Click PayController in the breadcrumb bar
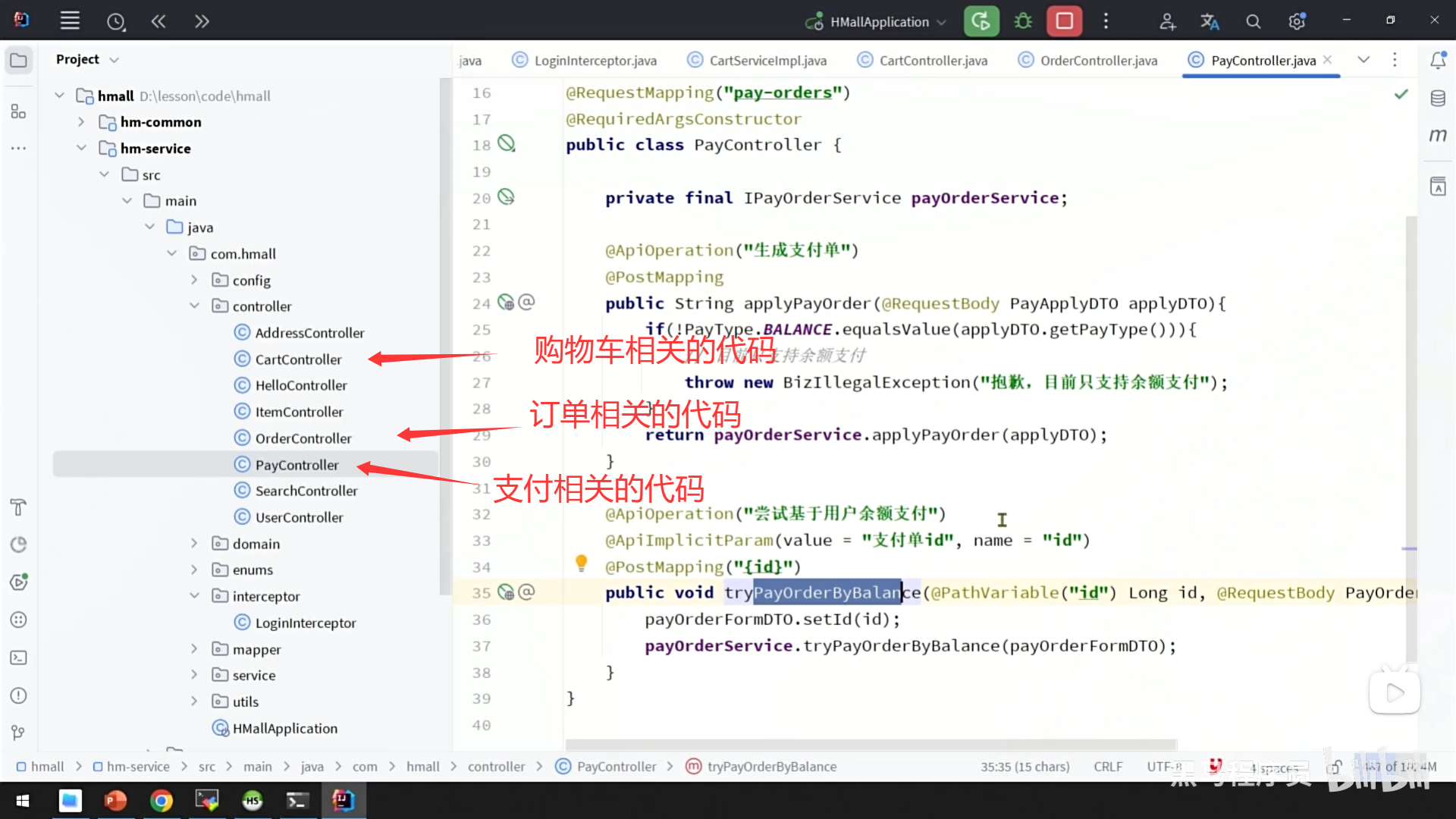1456x819 pixels. pyautogui.click(x=616, y=767)
